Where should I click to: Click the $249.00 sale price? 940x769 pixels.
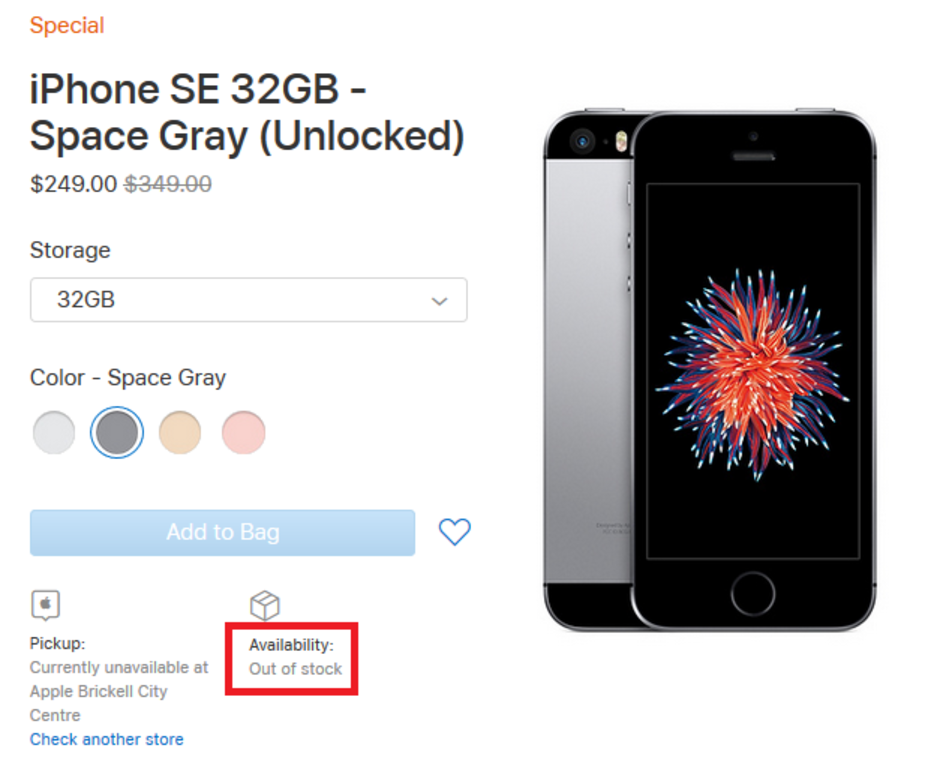(x=74, y=185)
